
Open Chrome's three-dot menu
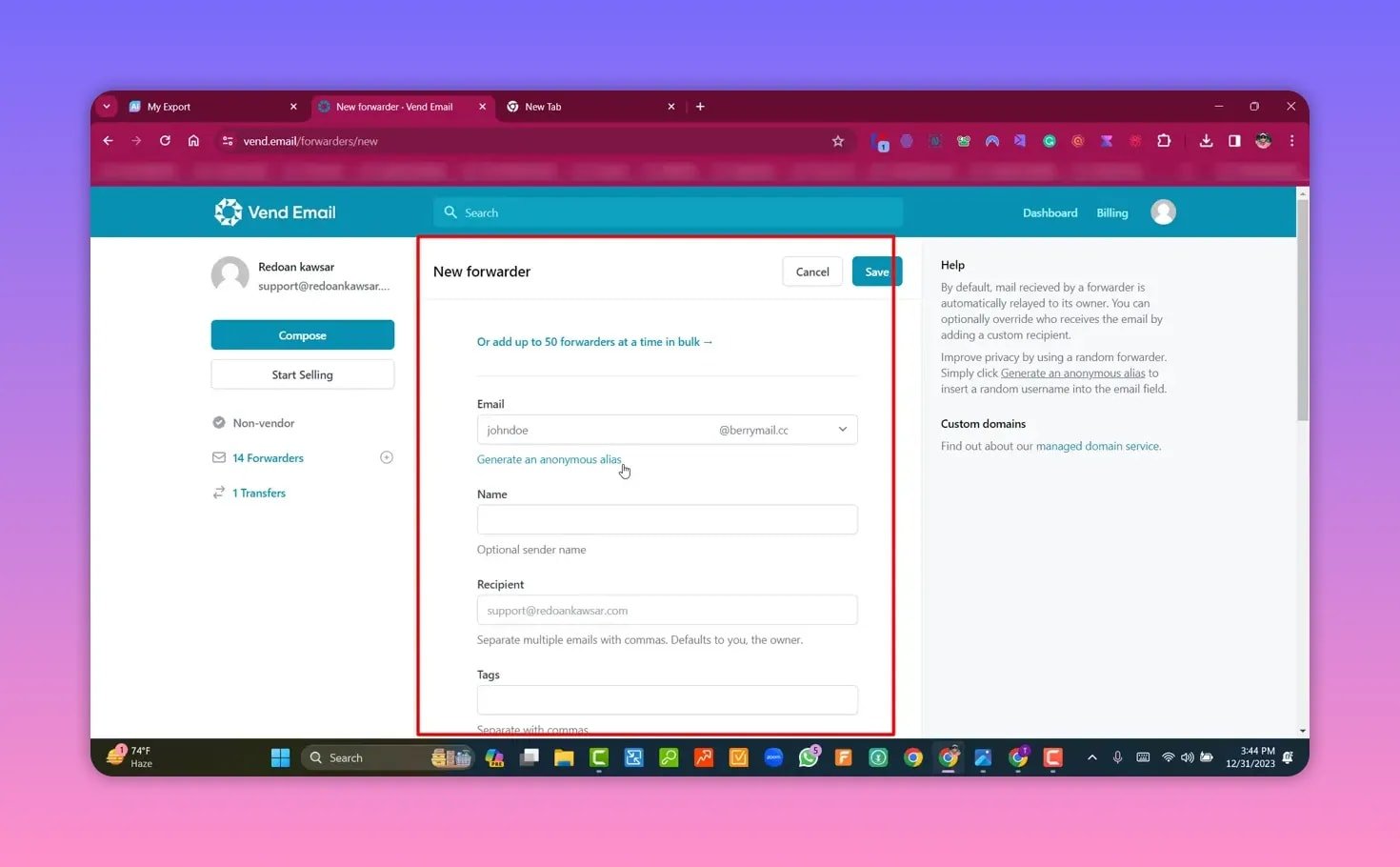(x=1291, y=140)
